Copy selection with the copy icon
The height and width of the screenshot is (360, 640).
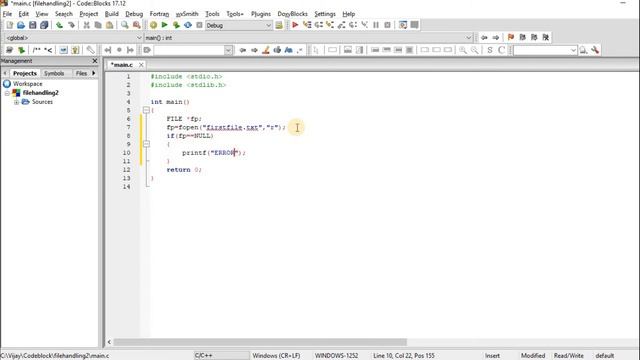[98, 25]
